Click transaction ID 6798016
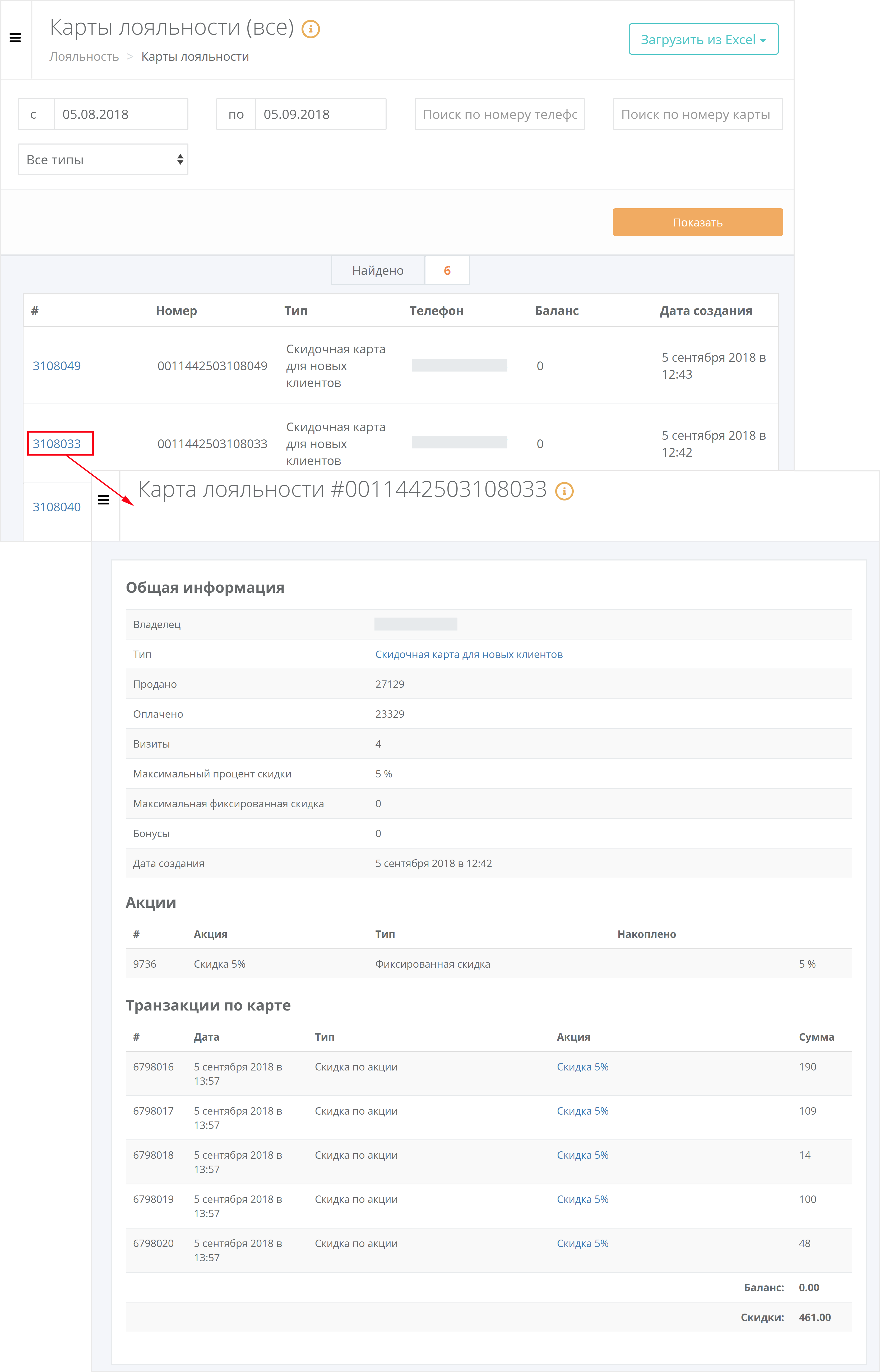The width and height of the screenshot is (880, 1372). [153, 1067]
